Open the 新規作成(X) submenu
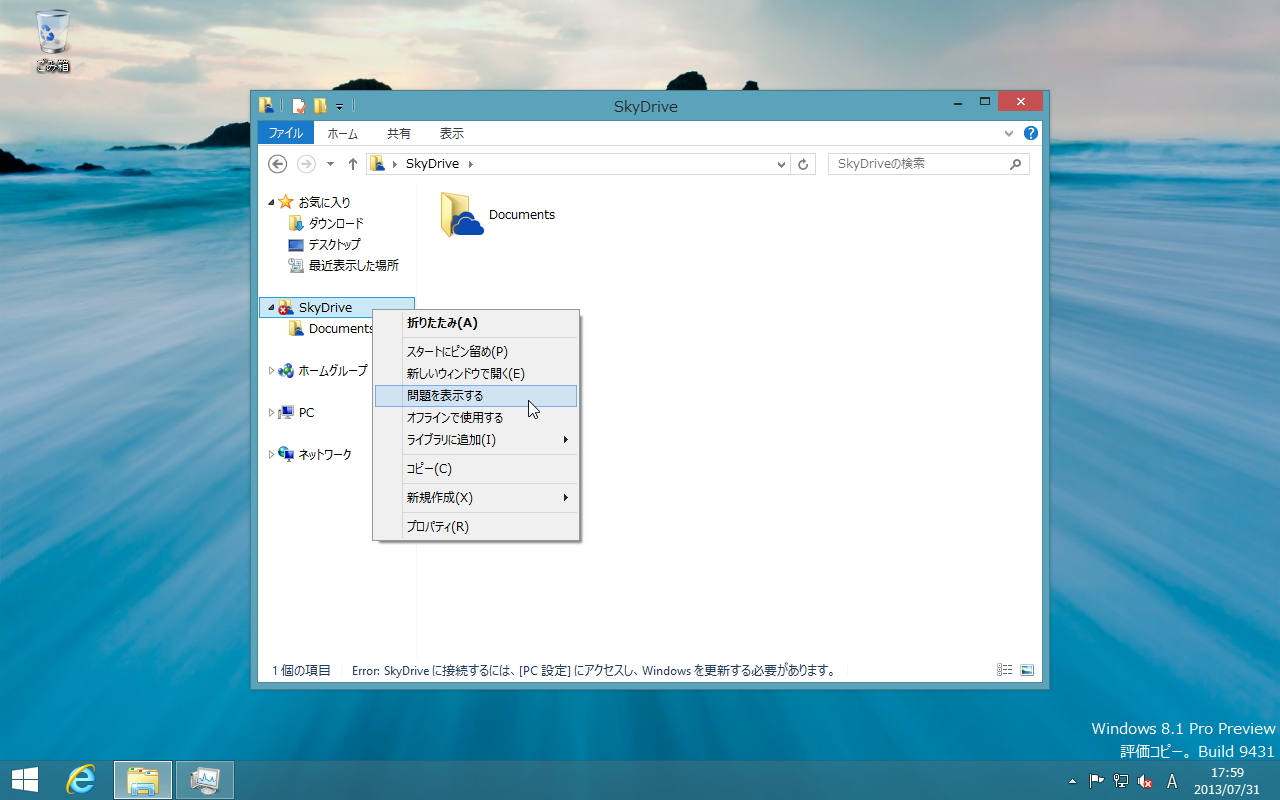The width and height of the screenshot is (1280, 800). (x=476, y=498)
